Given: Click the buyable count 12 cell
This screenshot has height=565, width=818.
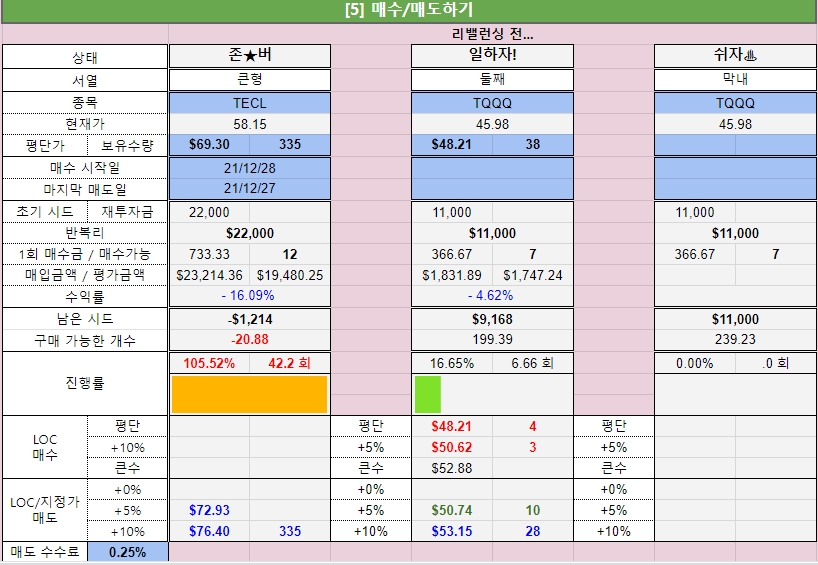Looking at the screenshot, I should coord(290,254).
